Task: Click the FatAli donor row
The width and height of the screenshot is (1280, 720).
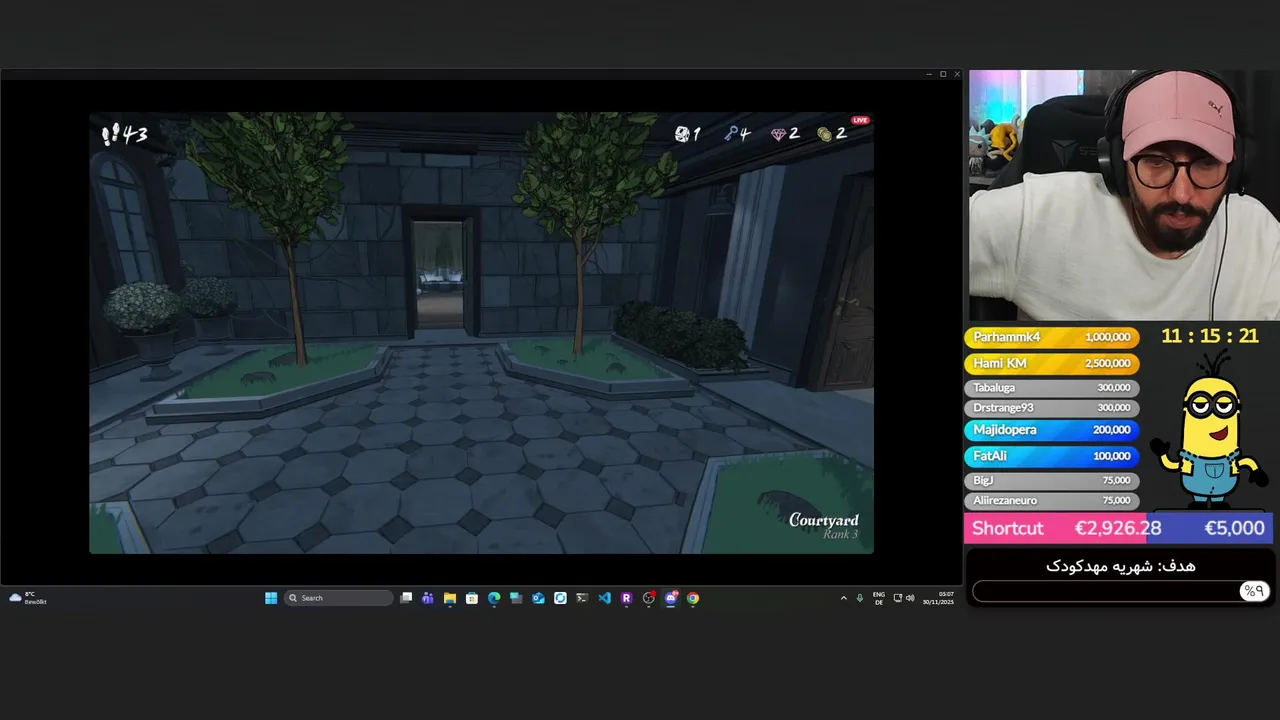Action: [1051, 455]
